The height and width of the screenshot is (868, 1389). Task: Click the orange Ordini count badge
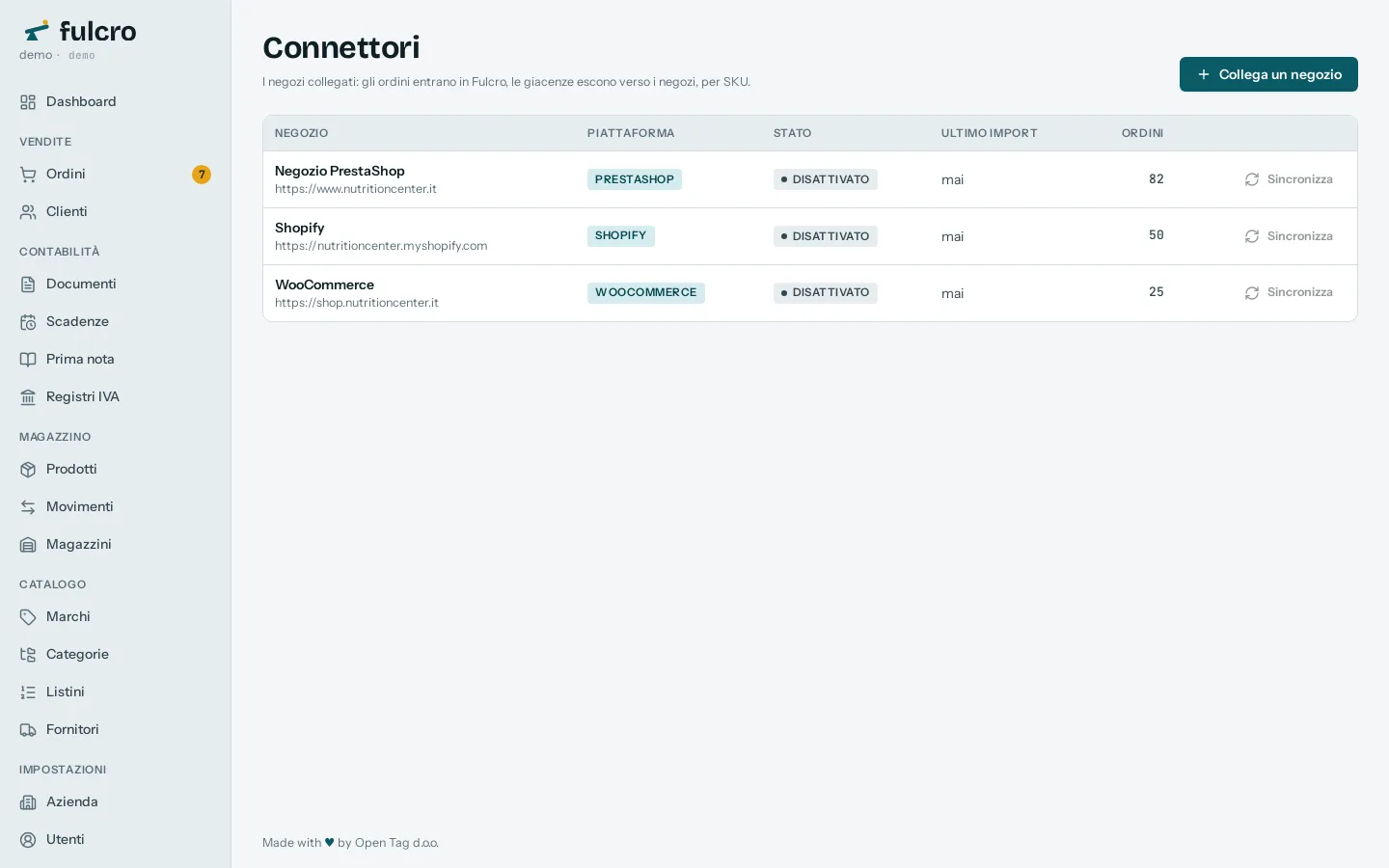(x=202, y=175)
